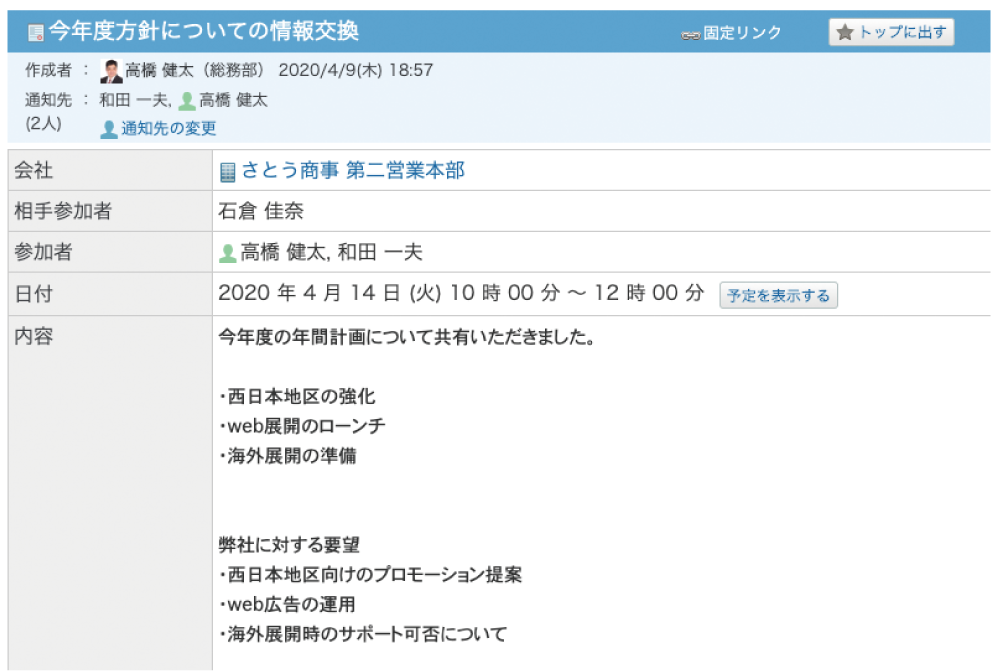This screenshot has height=671, width=991.
Task: Click the title 今年度方針についての情報交換
Action: pos(203,32)
